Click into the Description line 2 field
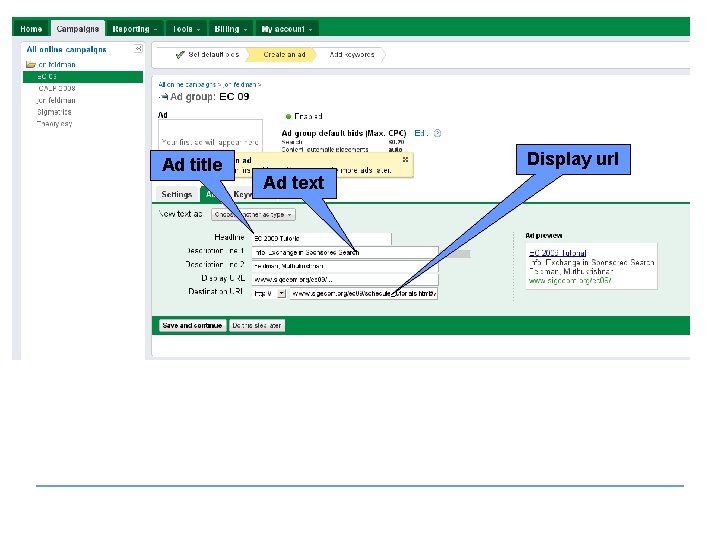The height and width of the screenshot is (540, 720). (345, 266)
